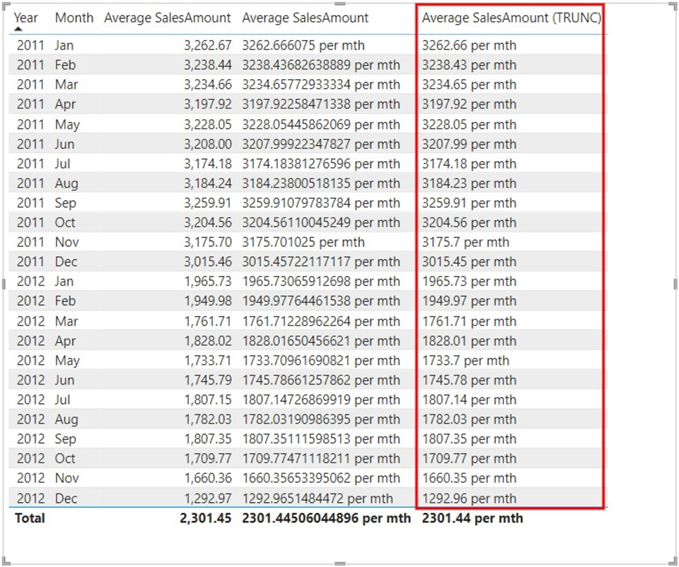Select the cell 3197.92258471338 per mth
The width and height of the screenshot is (679, 567).
(321, 104)
